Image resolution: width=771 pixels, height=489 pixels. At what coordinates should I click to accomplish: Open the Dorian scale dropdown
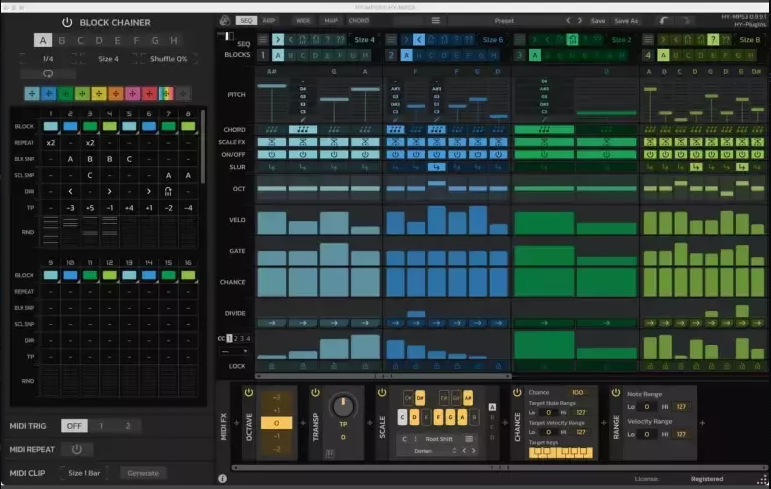click(434, 451)
